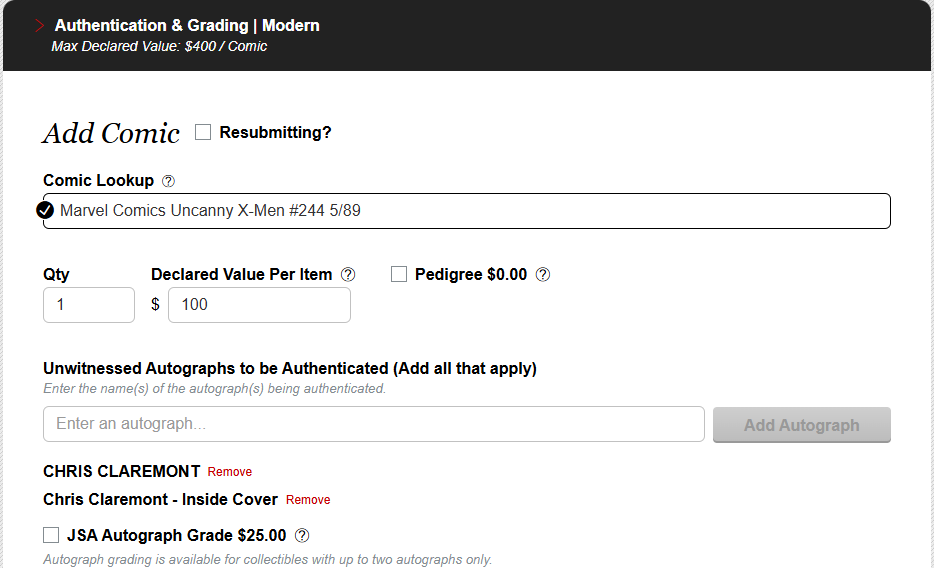This screenshot has height=568, width=934.
Task: Click the Qty input field
Action: tap(89, 305)
